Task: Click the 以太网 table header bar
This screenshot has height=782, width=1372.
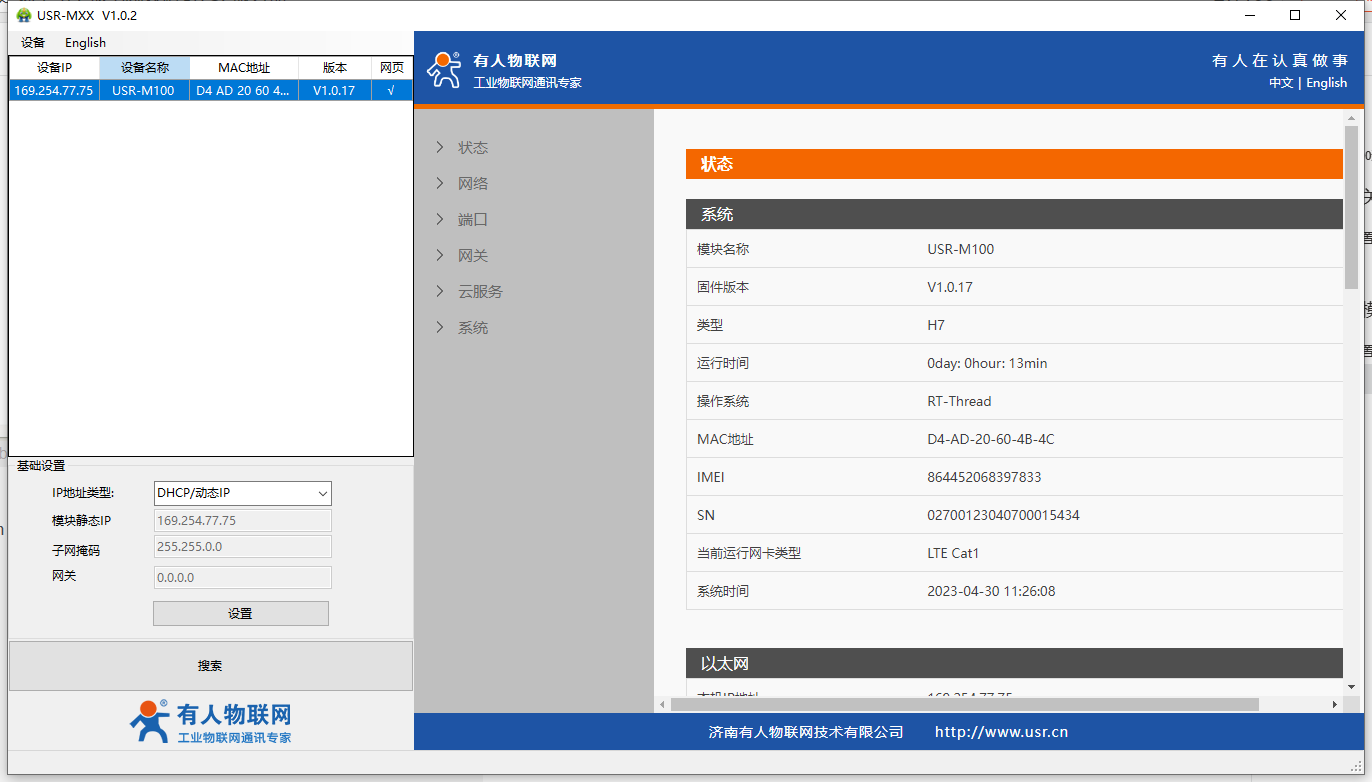Action: (1014, 663)
